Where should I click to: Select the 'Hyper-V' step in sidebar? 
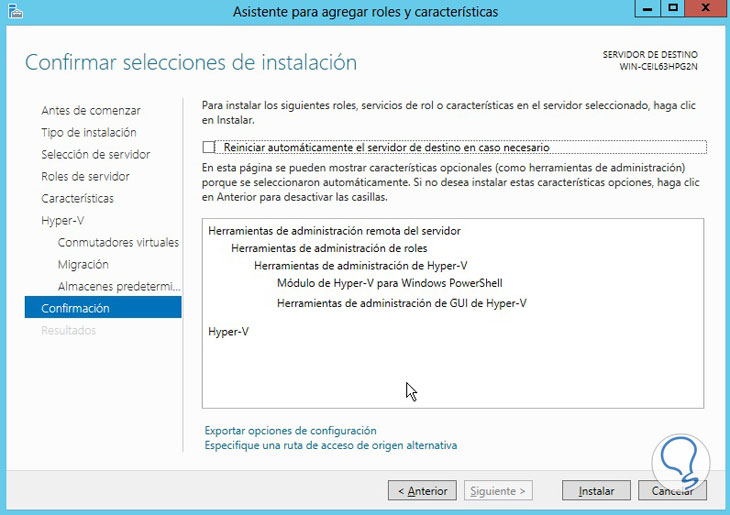click(62, 220)
